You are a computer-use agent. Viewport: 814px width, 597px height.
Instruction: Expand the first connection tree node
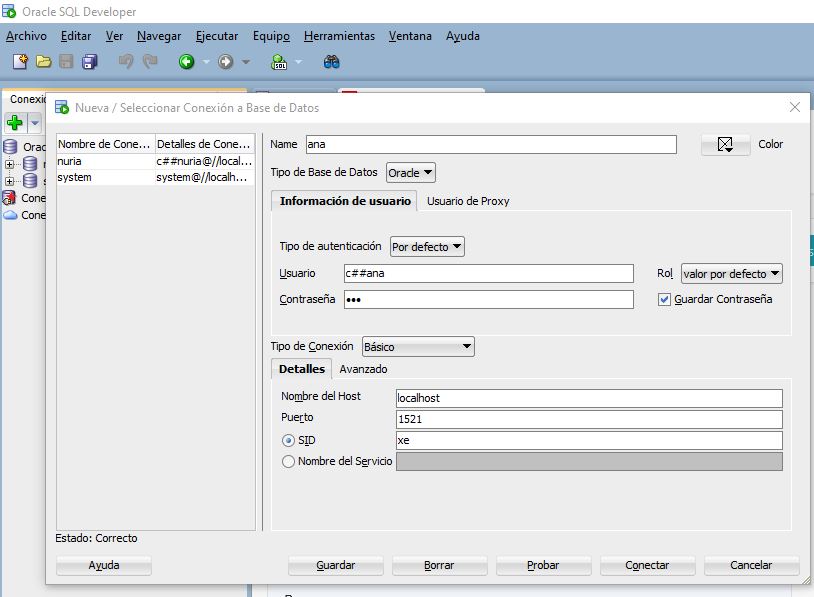tap(9, 164)
